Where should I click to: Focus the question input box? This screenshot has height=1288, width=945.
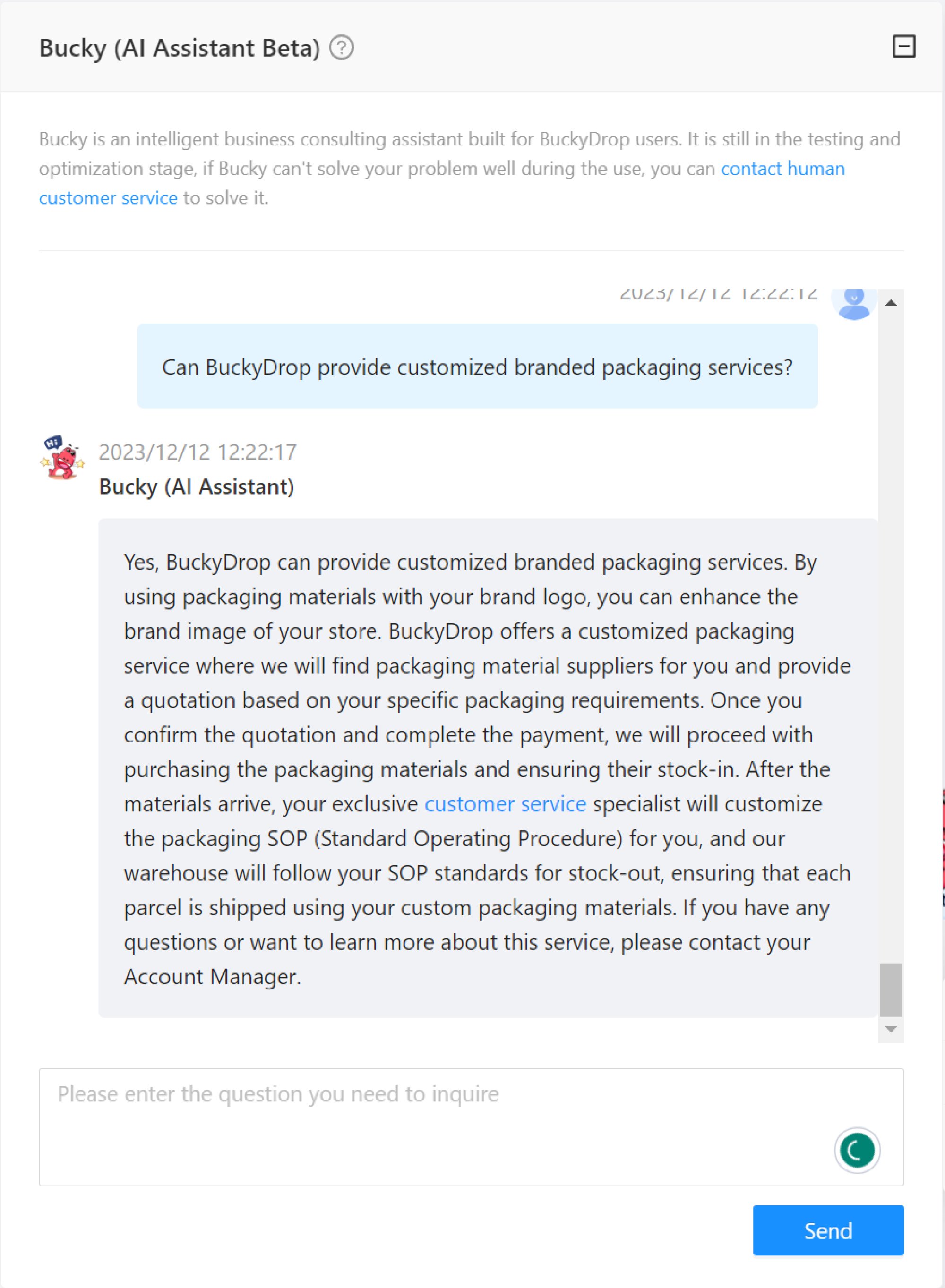click(472, 1127)
